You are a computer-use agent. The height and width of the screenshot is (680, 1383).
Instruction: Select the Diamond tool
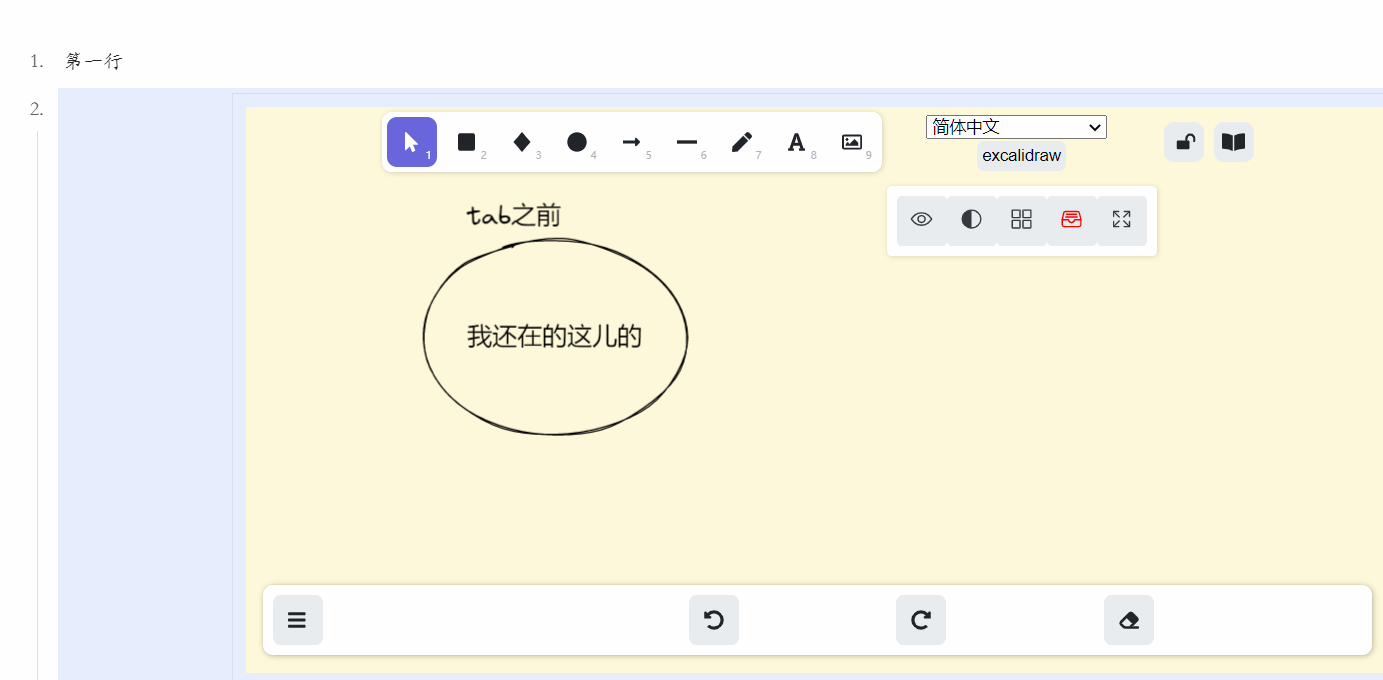523,142
